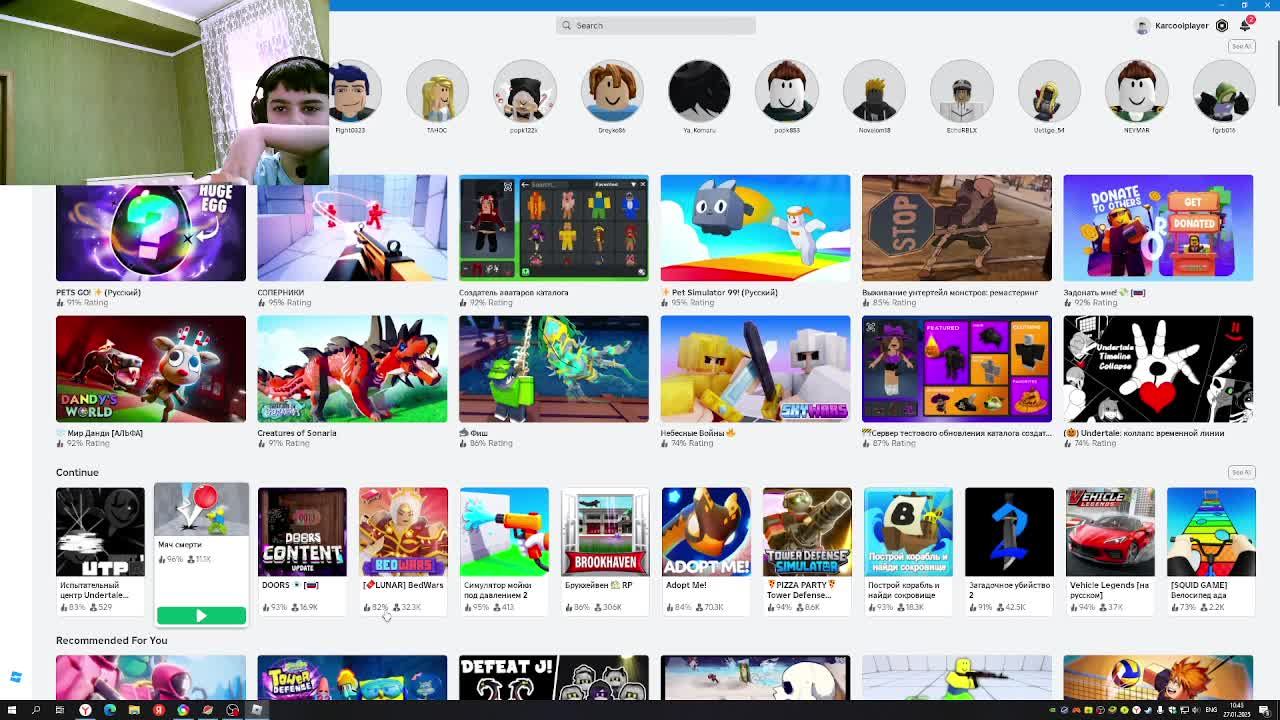Click See All next to friends list
The width and height of the screenshot is (1280, 720).
1241,46
